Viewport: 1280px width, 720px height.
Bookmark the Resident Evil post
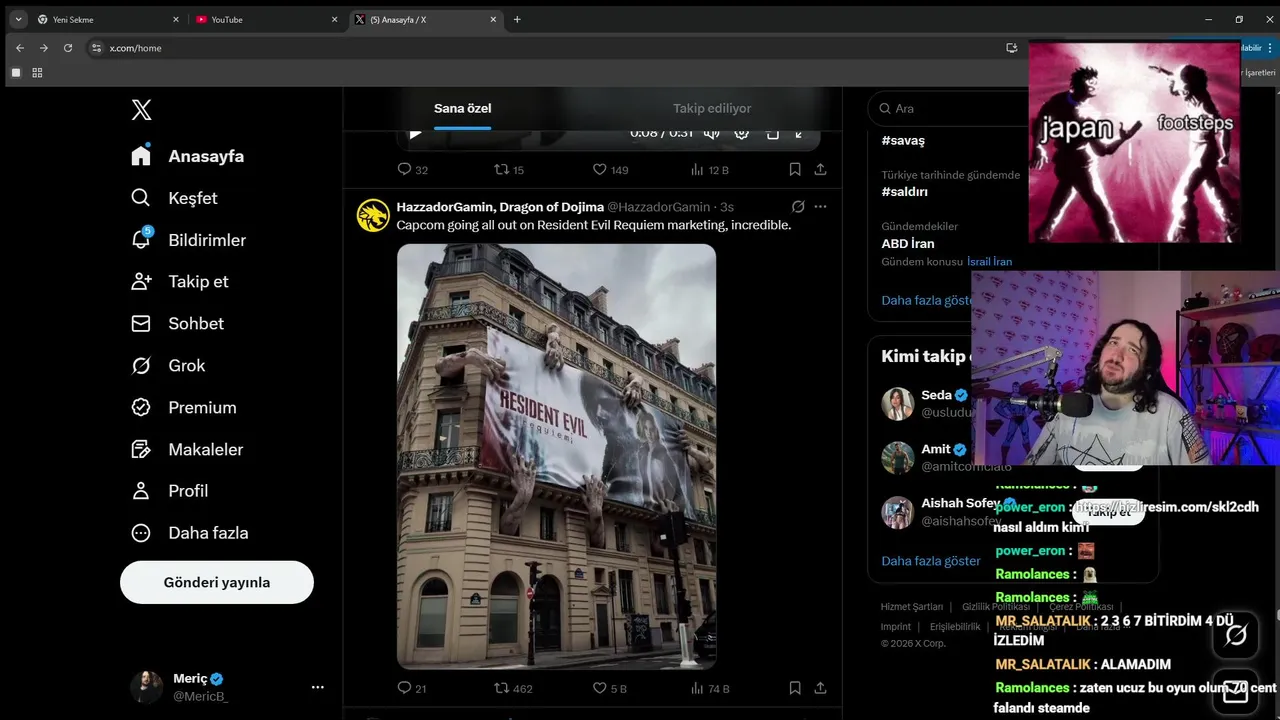(x=794, y=688)
